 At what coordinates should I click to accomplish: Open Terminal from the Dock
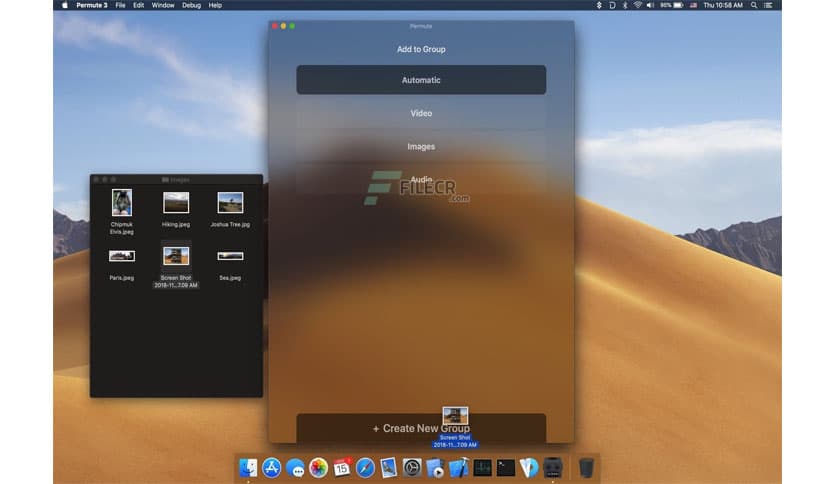(505, 468)
